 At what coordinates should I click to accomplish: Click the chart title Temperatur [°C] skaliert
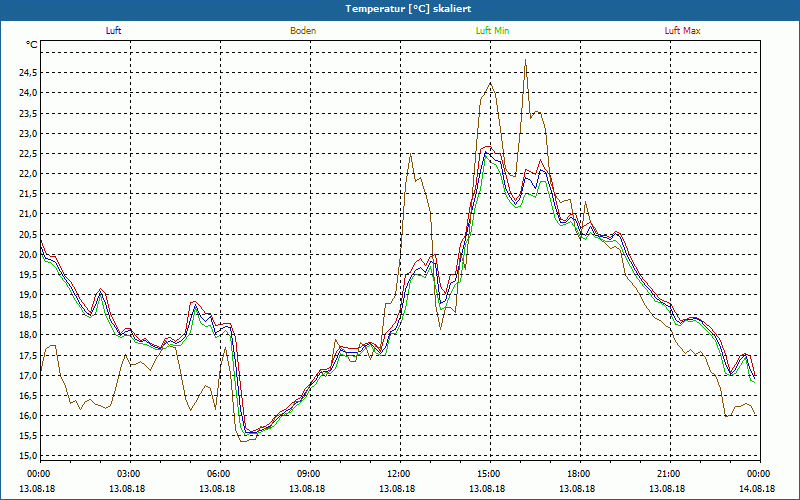400,8
